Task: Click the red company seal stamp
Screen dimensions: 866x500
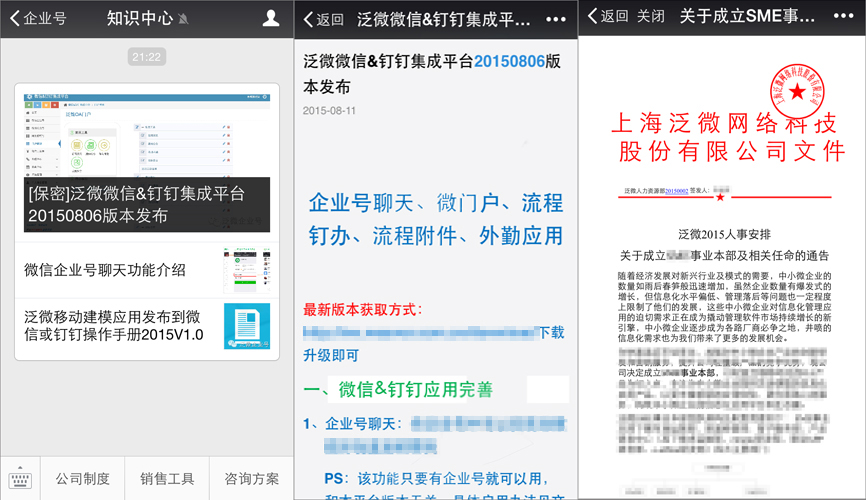Action: pos(797,92)
